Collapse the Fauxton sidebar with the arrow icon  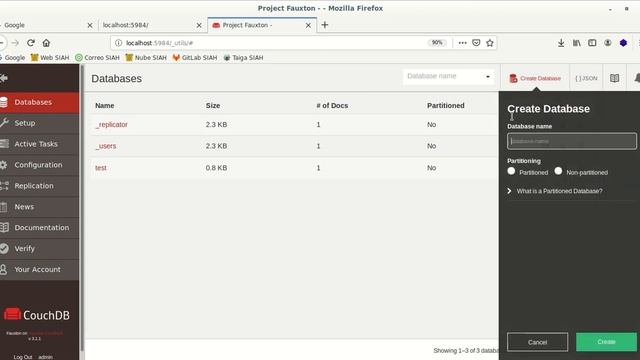point(4,78)
